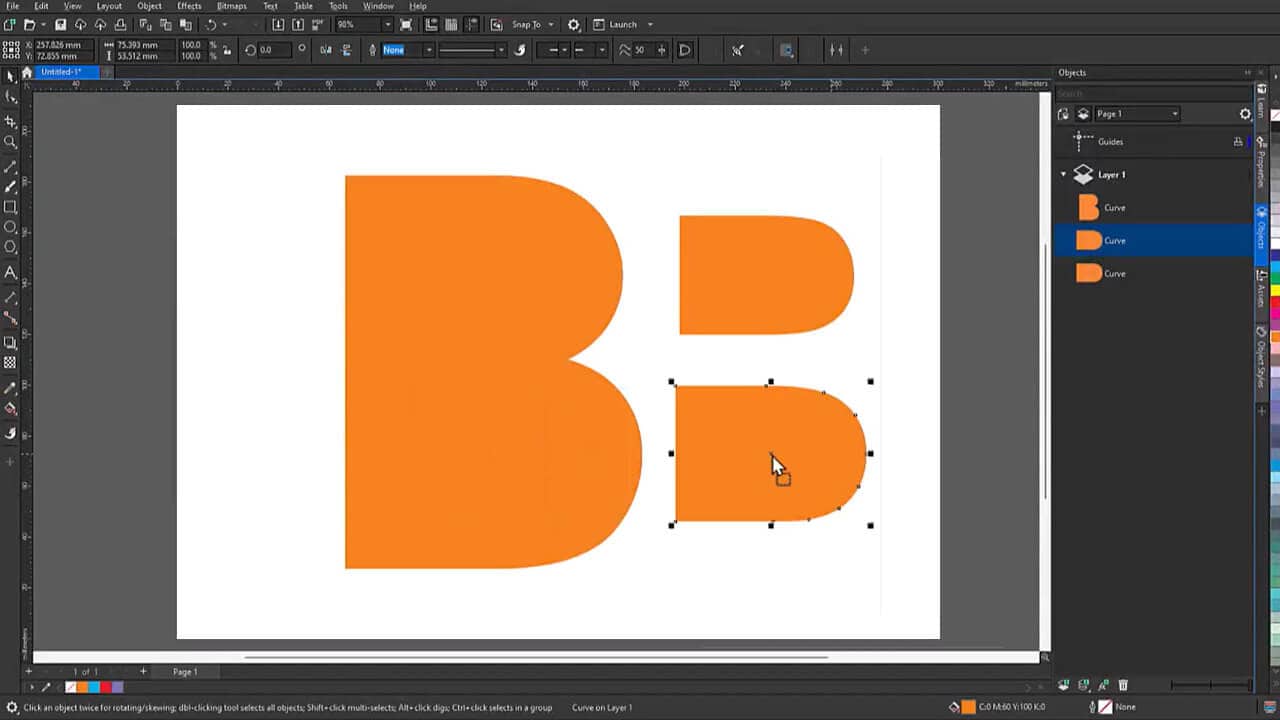
Task: Click the rotation angle input field
Action: tap(275, 50)
